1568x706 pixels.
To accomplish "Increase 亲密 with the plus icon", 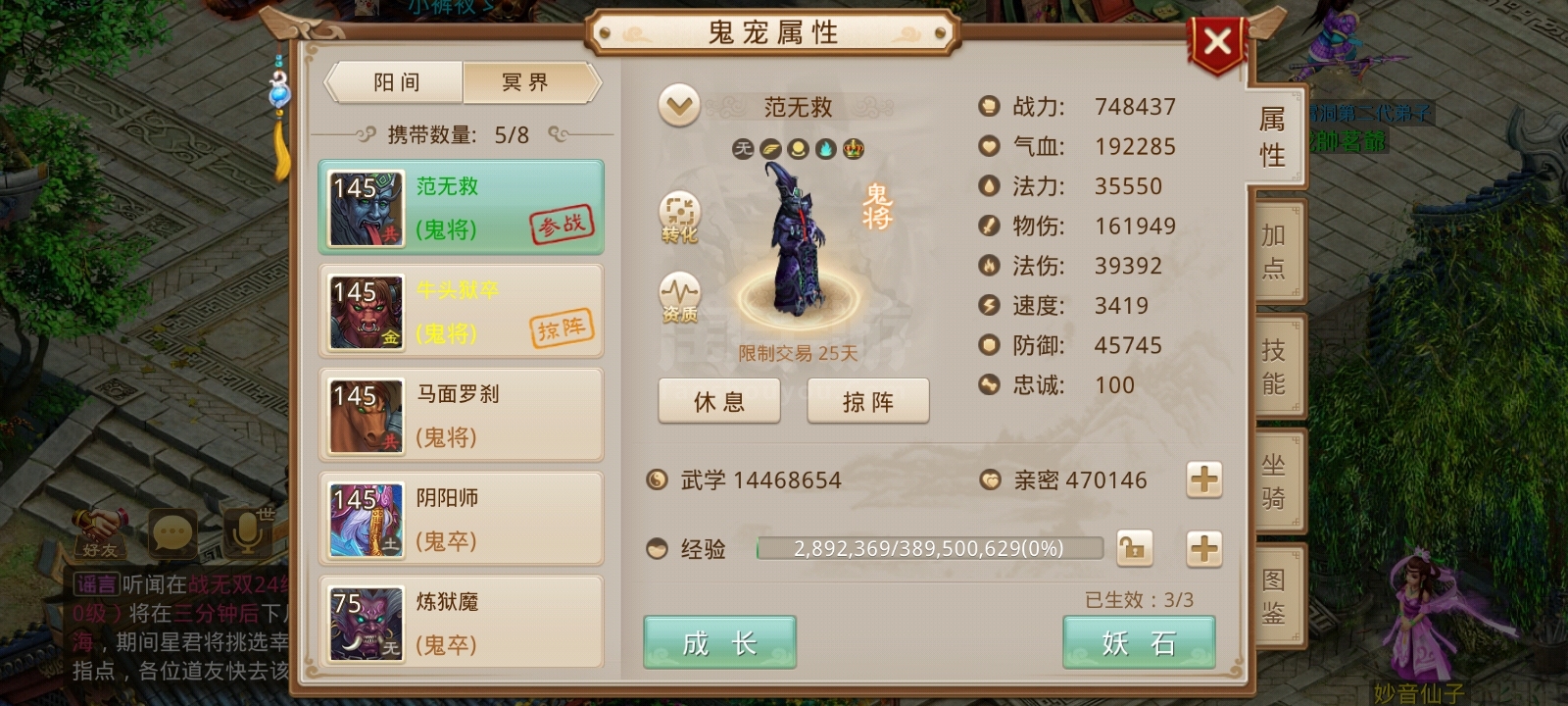I will (x=1204, y=479).
